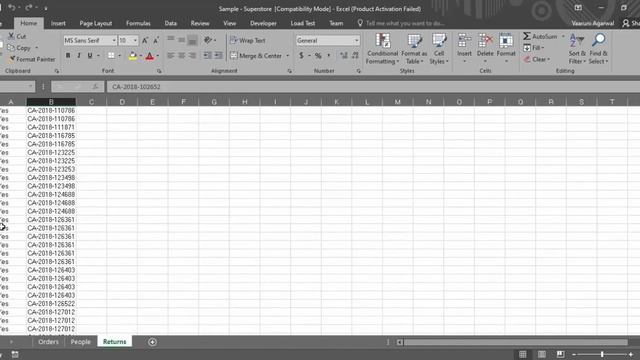
Task: Click Decrease Decimal
Action: click(356, 56)
